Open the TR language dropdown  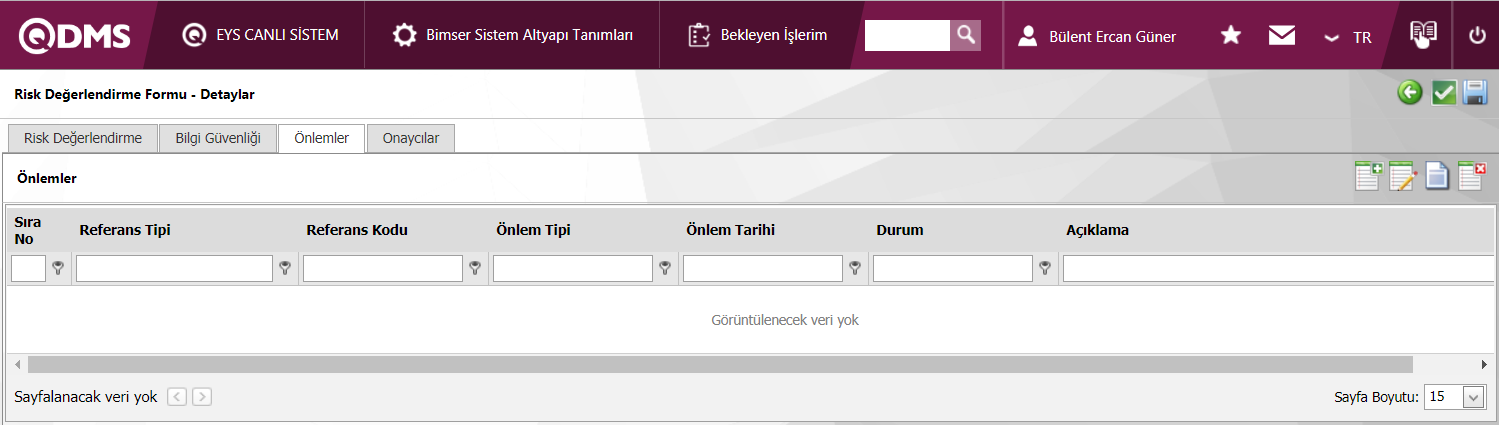pyautogui.click(x=1348, y=37)
